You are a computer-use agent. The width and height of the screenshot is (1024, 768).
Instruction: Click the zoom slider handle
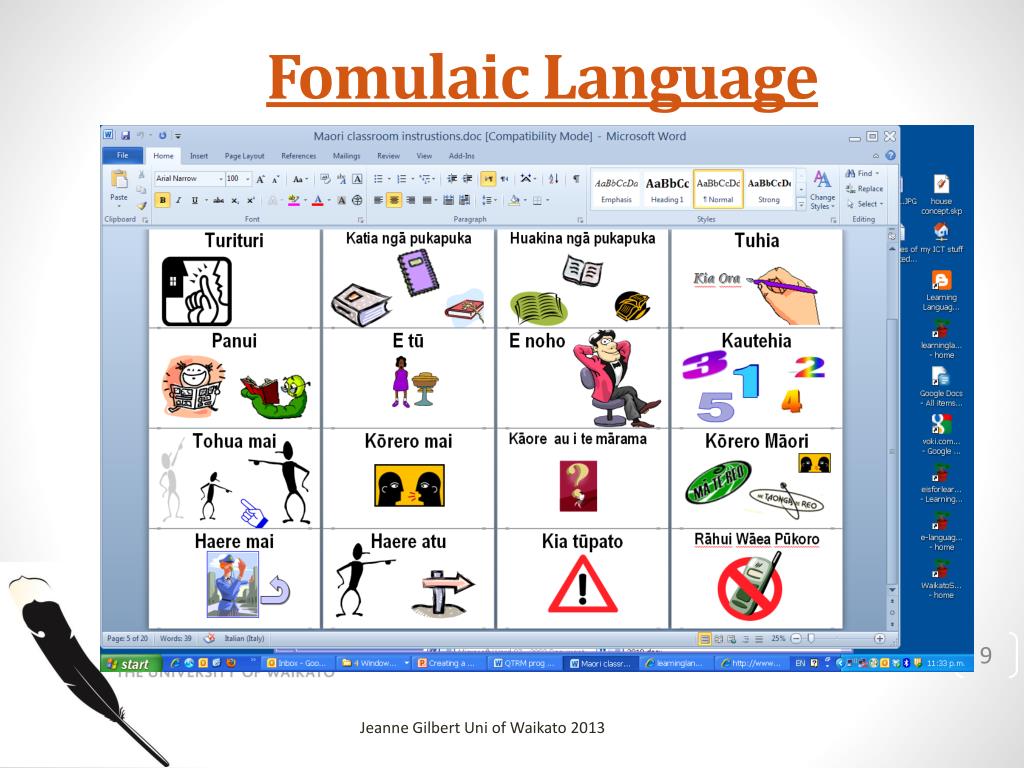pos(810,639)
